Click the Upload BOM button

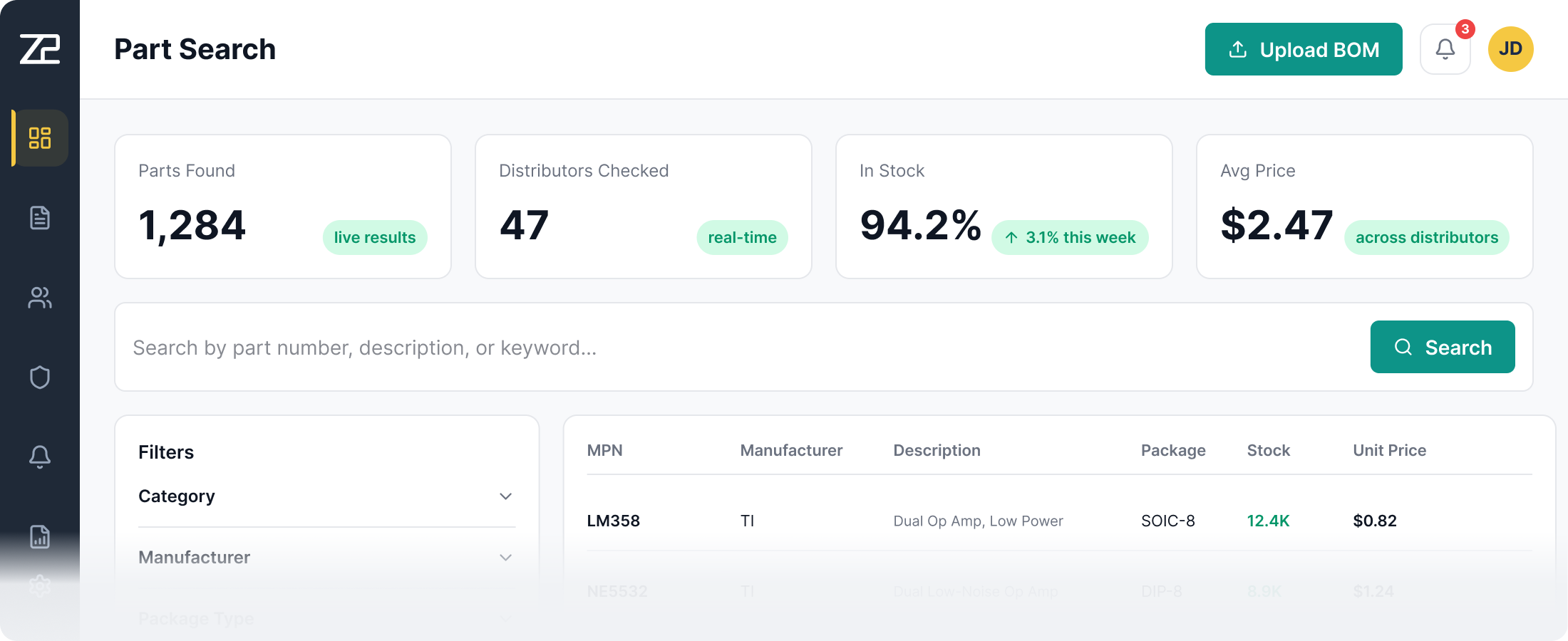point(1304,48)
